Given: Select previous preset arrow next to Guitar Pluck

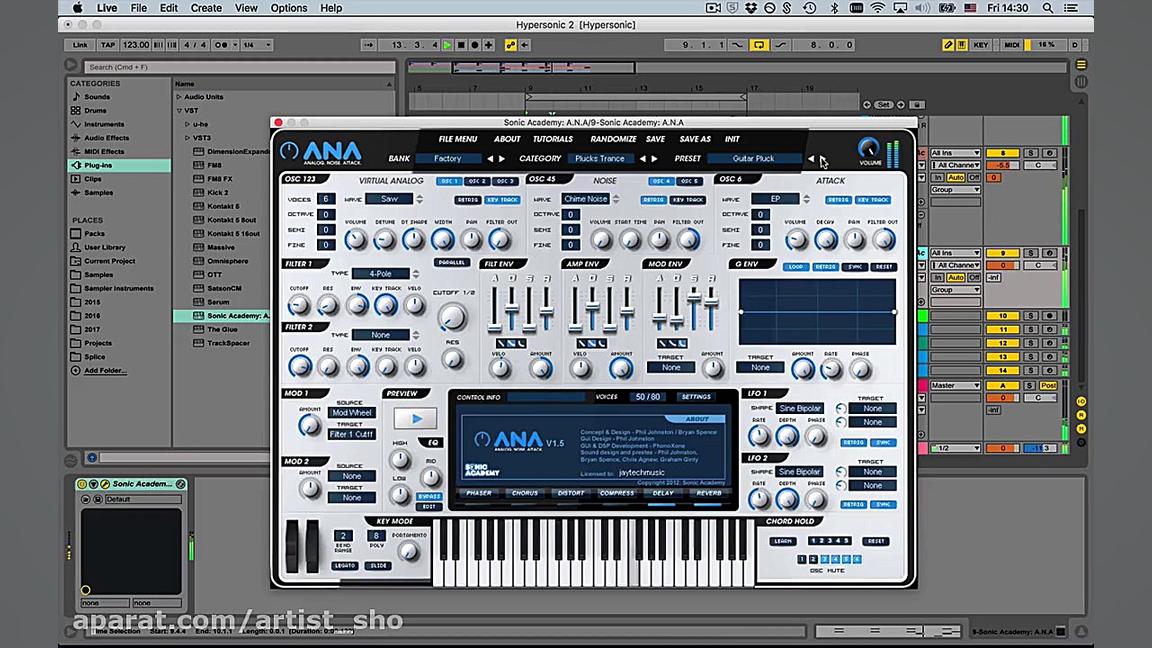Looking at the screenshot, I should coord(811,158).
